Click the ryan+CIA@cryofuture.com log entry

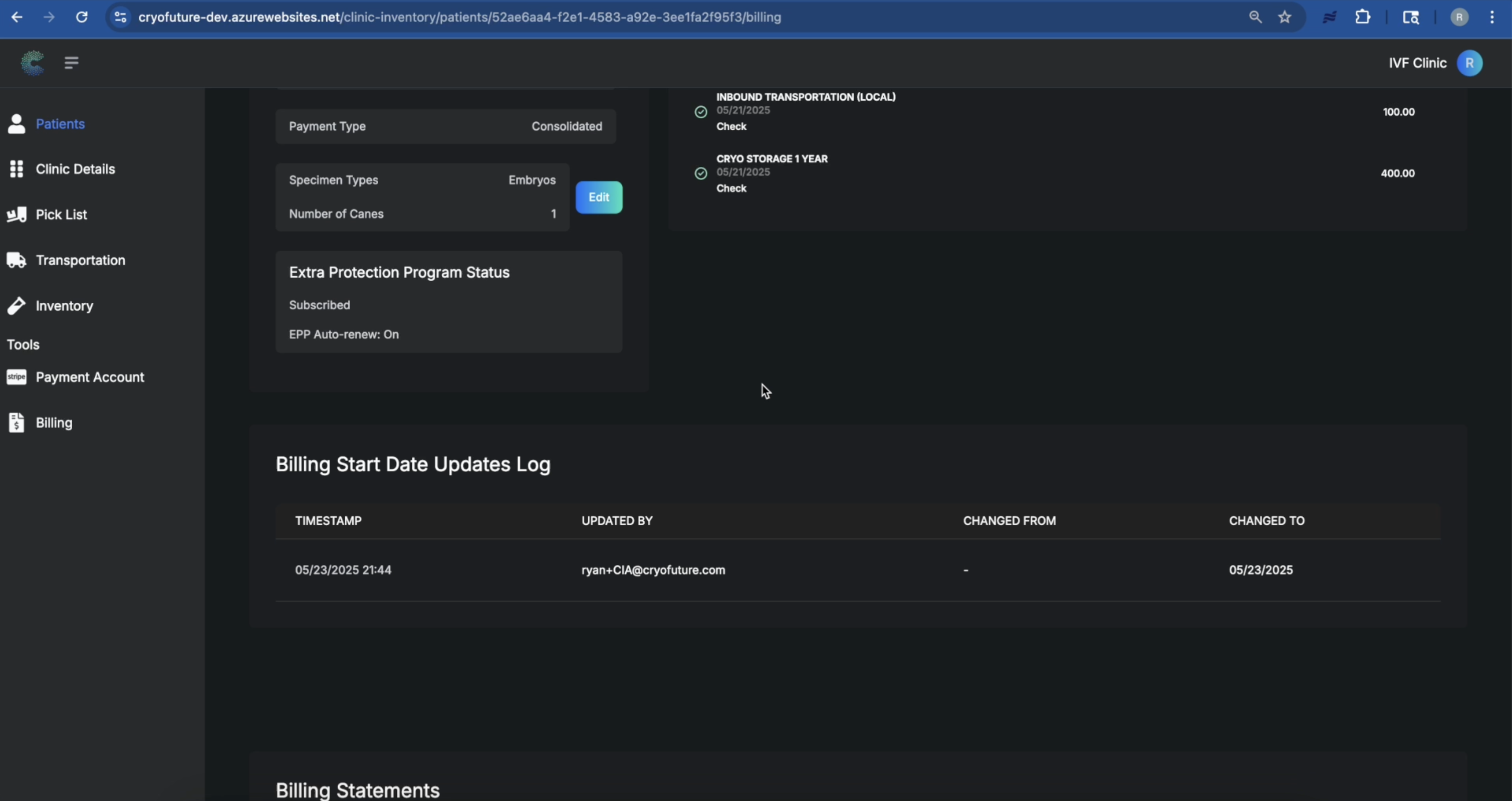point(653,570)
